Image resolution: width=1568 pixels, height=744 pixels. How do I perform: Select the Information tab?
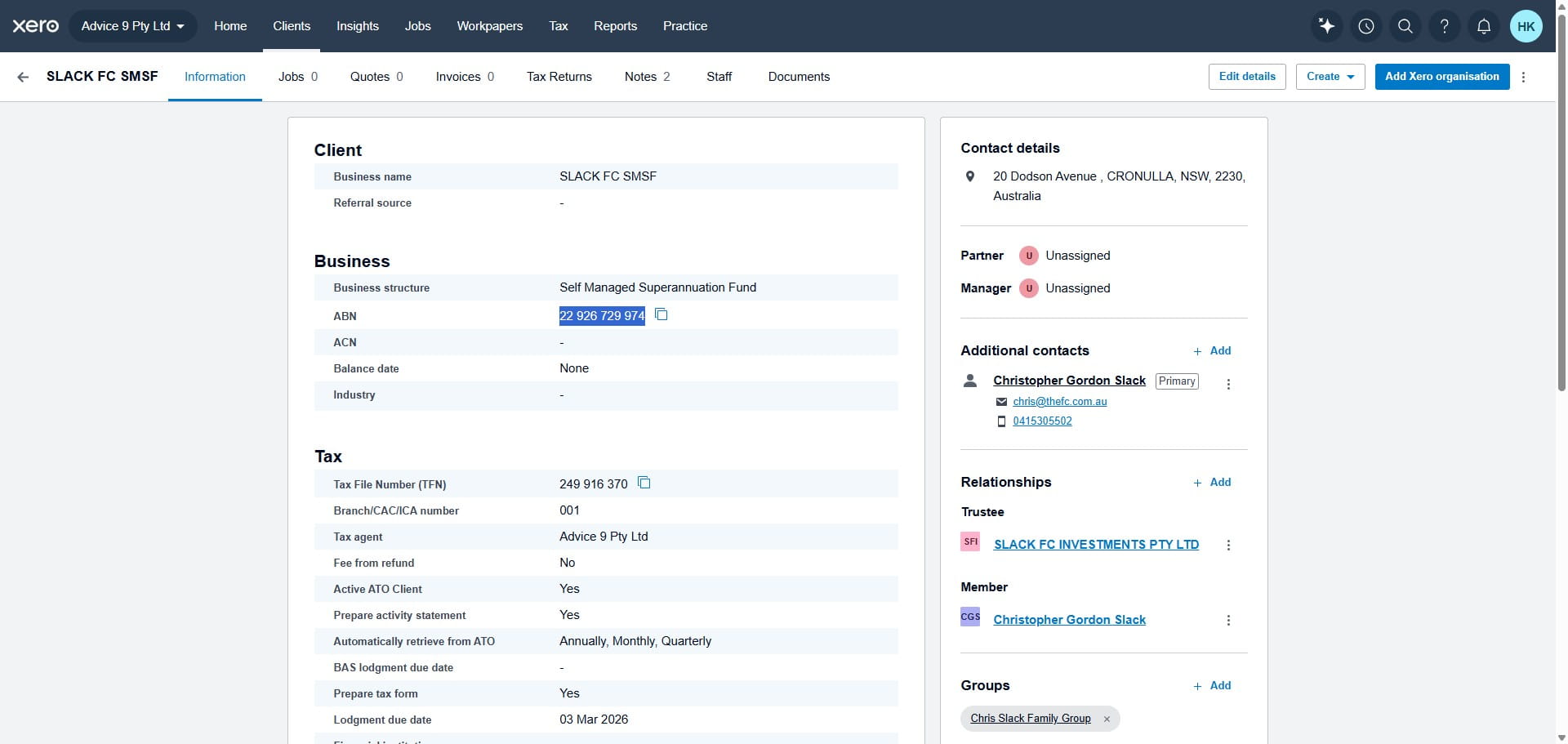click(x=215, y=77)
